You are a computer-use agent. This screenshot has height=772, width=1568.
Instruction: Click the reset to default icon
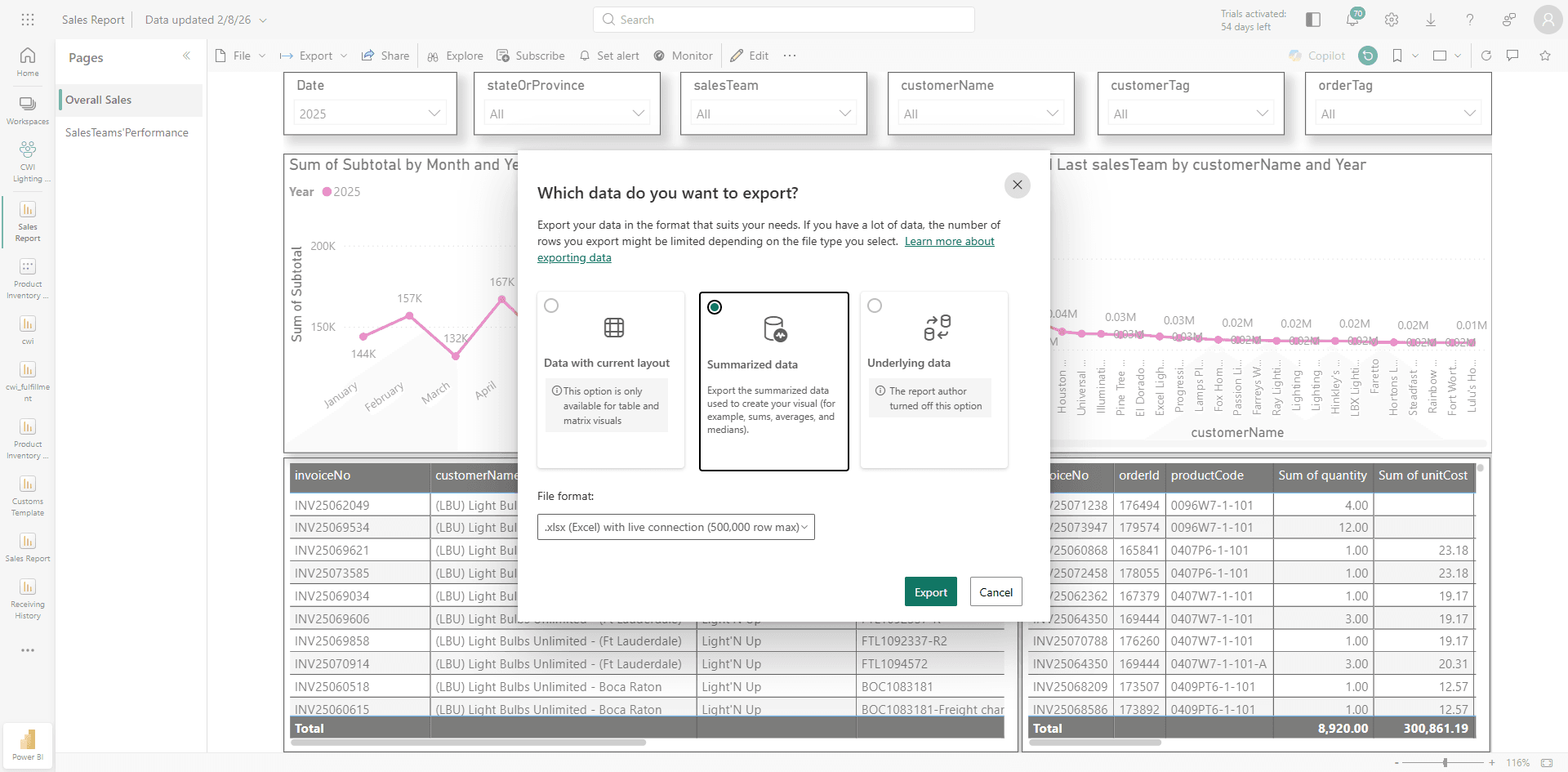tap(1368, 56)
